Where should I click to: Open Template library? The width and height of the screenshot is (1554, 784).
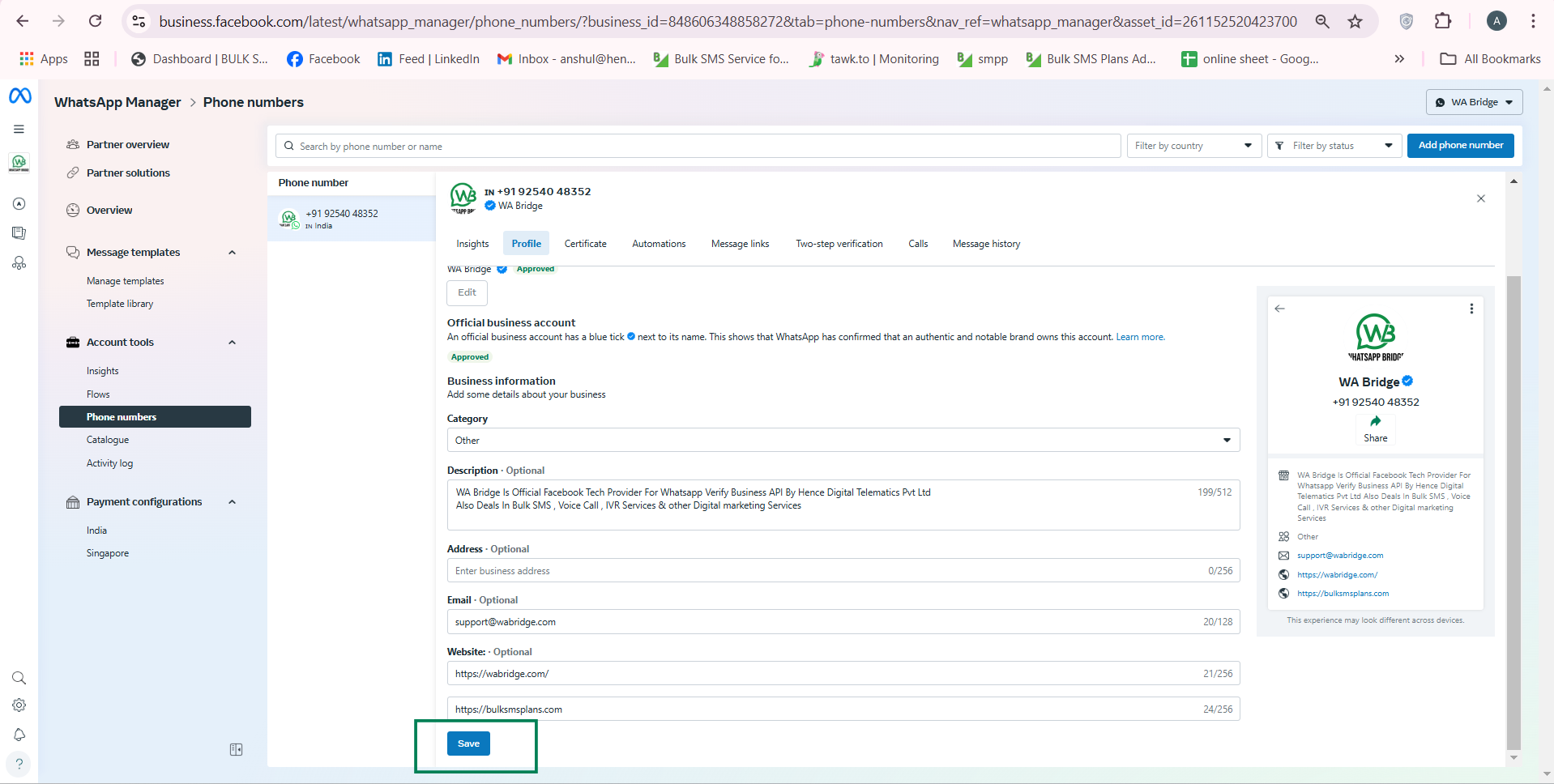pos(120,304)
